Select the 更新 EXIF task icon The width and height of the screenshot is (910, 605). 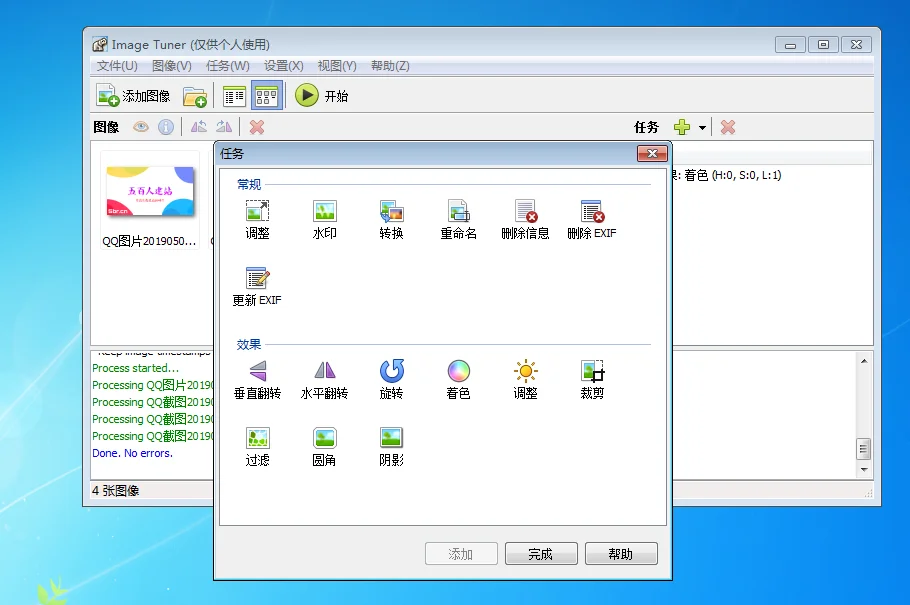pyautogui.click(x=257, y=287)
